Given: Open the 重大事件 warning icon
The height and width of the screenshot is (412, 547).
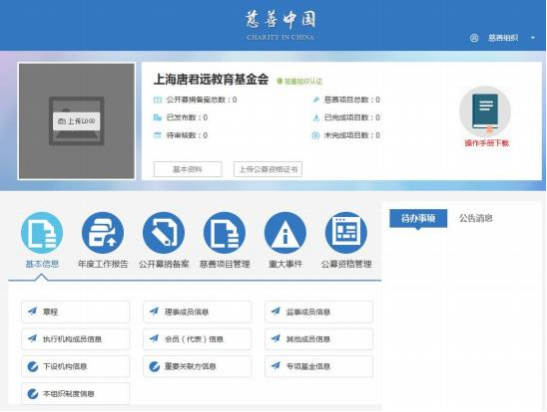Looking at the screenshot, I should click(x=285, y=233).
